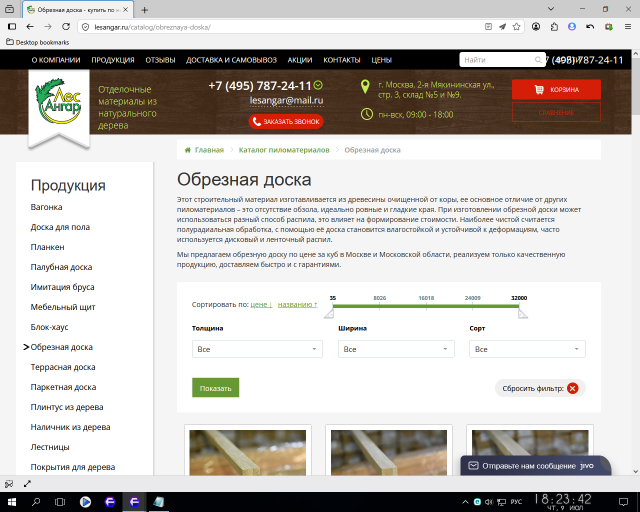Open ЦЕНЫ menu item
640x512 pixels.
click(381, 60)
